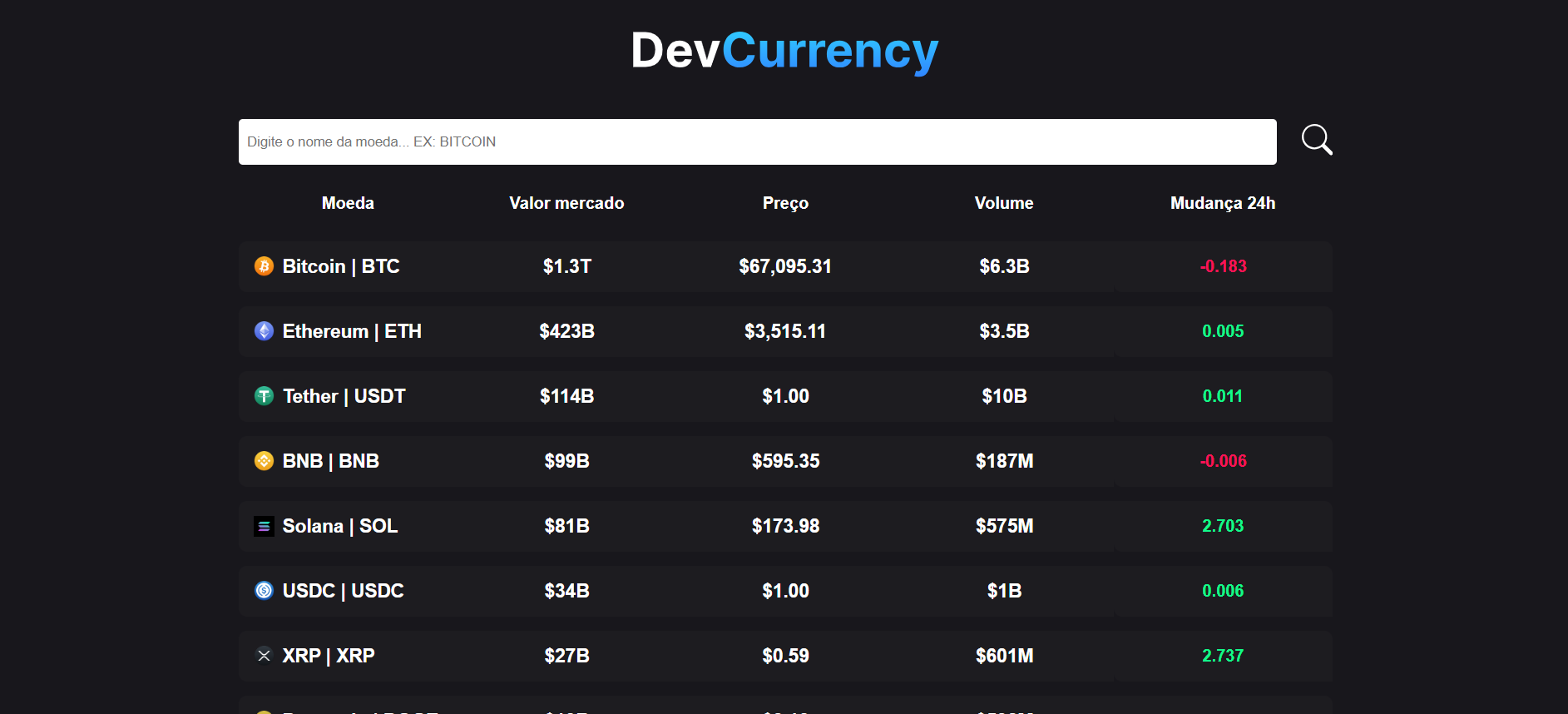Click the XRP coin logo icon
This screenshot has height=714, width=1568.
click(x=264, y=656)
